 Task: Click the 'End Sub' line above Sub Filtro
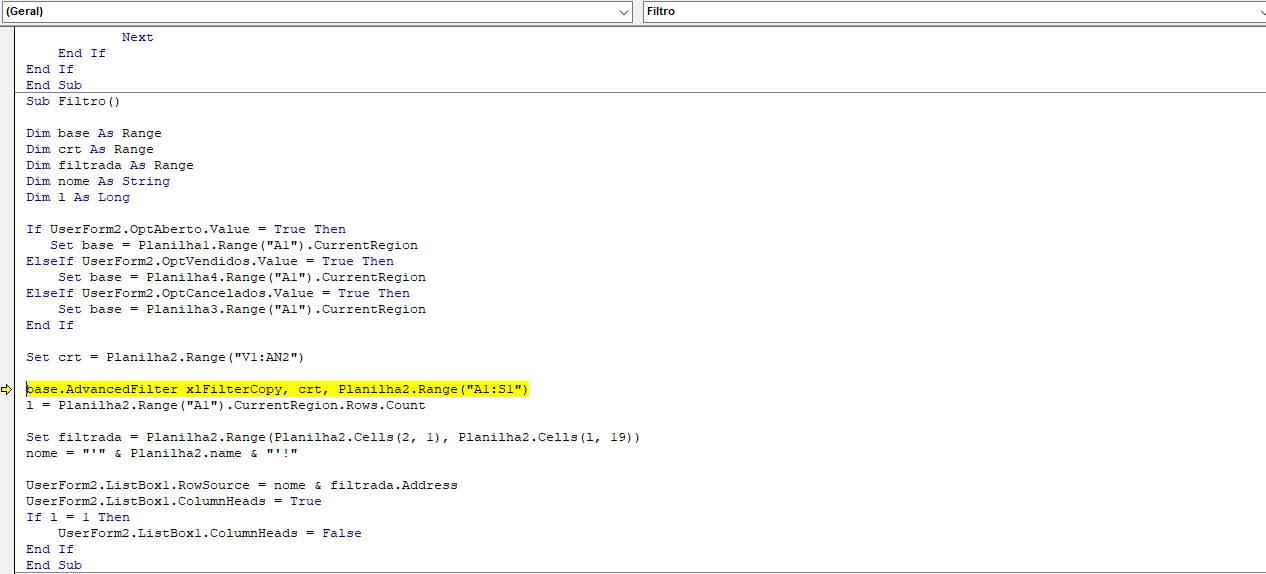coord(54,85)
